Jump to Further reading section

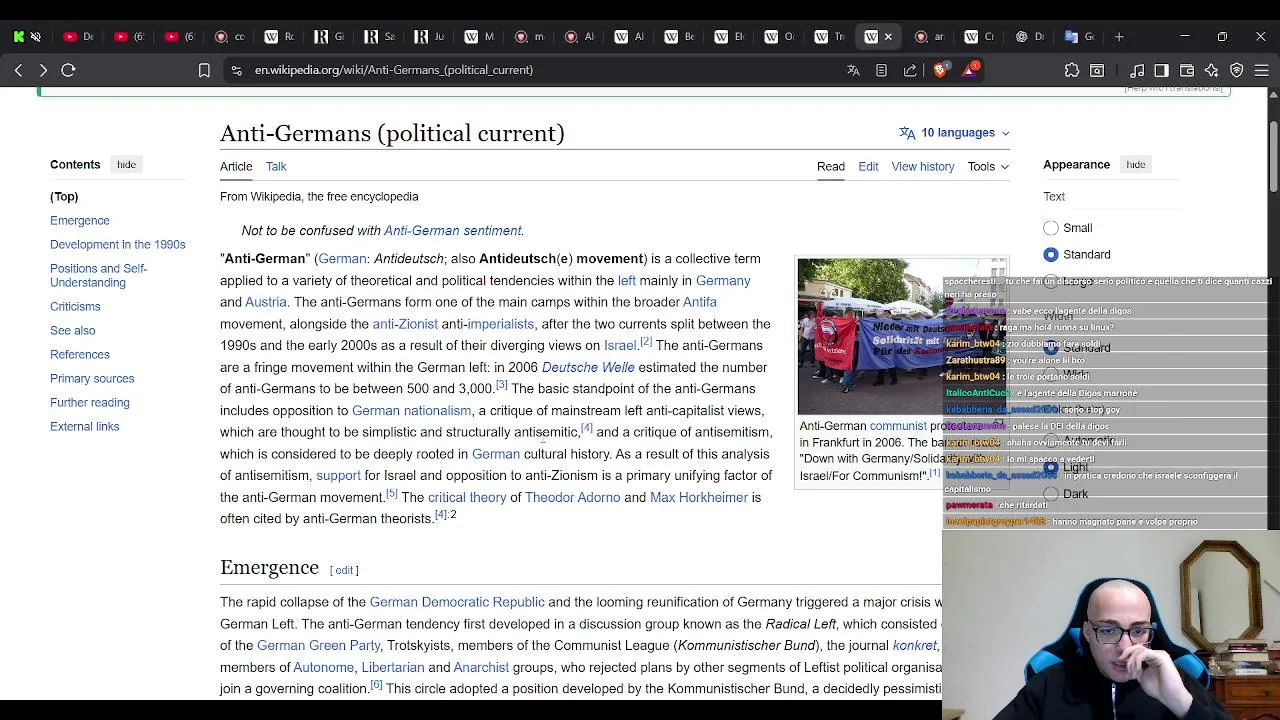(x=90, y=403)
